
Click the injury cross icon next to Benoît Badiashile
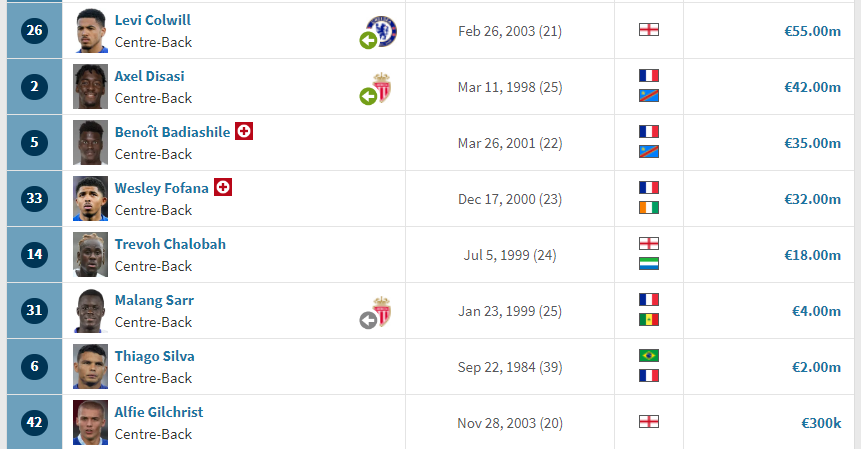tap(244, 131)
